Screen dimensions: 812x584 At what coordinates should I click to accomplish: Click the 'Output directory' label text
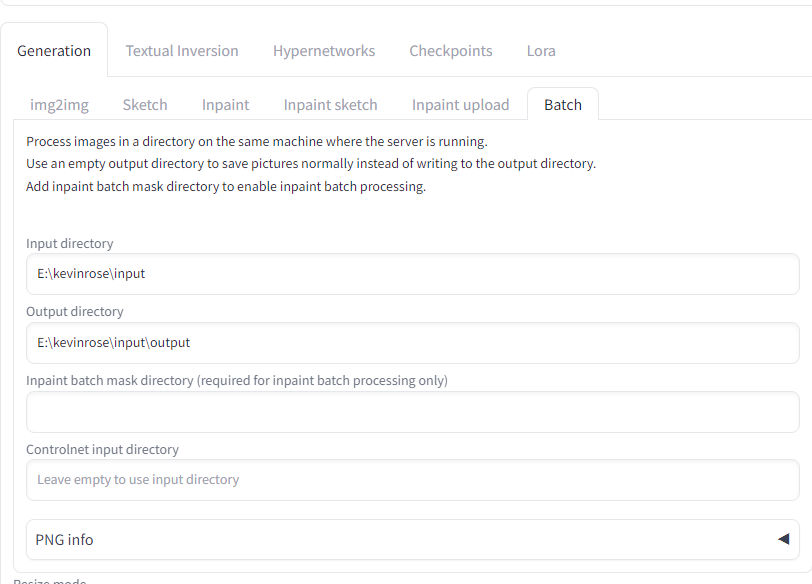pyautogui.click(x=75, y=312)
